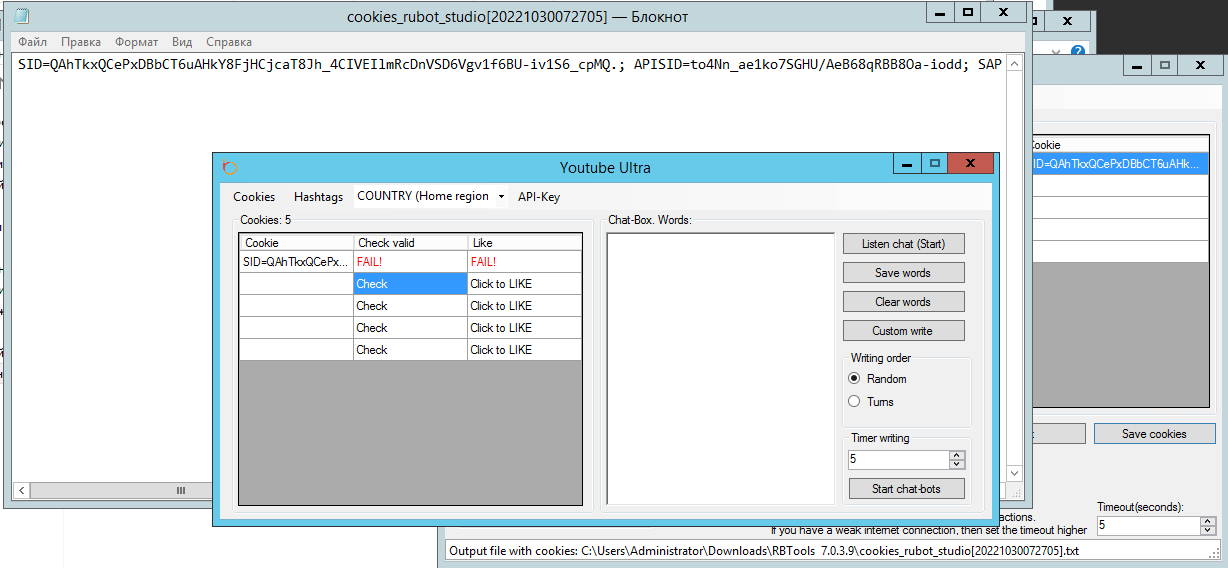This screenshot has width=1228, height=568.
Task: Click inside the Chat-Box Words text area
Action: [x=720, y=368]
